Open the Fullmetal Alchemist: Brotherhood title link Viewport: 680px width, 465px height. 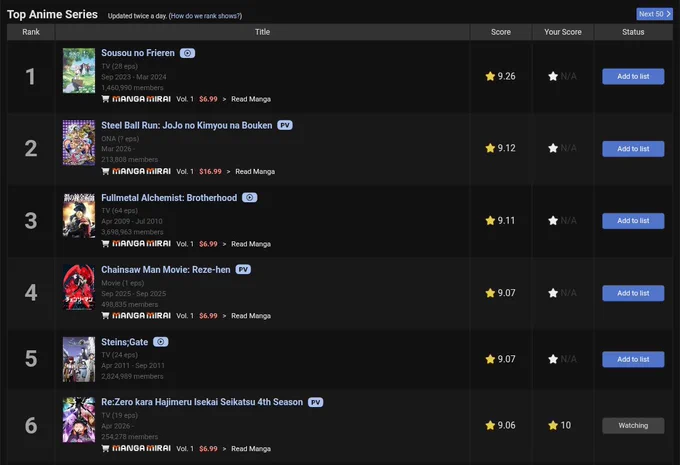(169, 198)
